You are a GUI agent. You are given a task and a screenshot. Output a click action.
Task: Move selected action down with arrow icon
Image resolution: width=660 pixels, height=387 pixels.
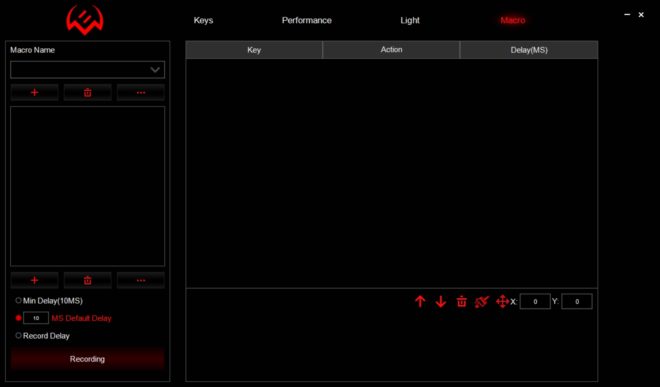point(441,302)
